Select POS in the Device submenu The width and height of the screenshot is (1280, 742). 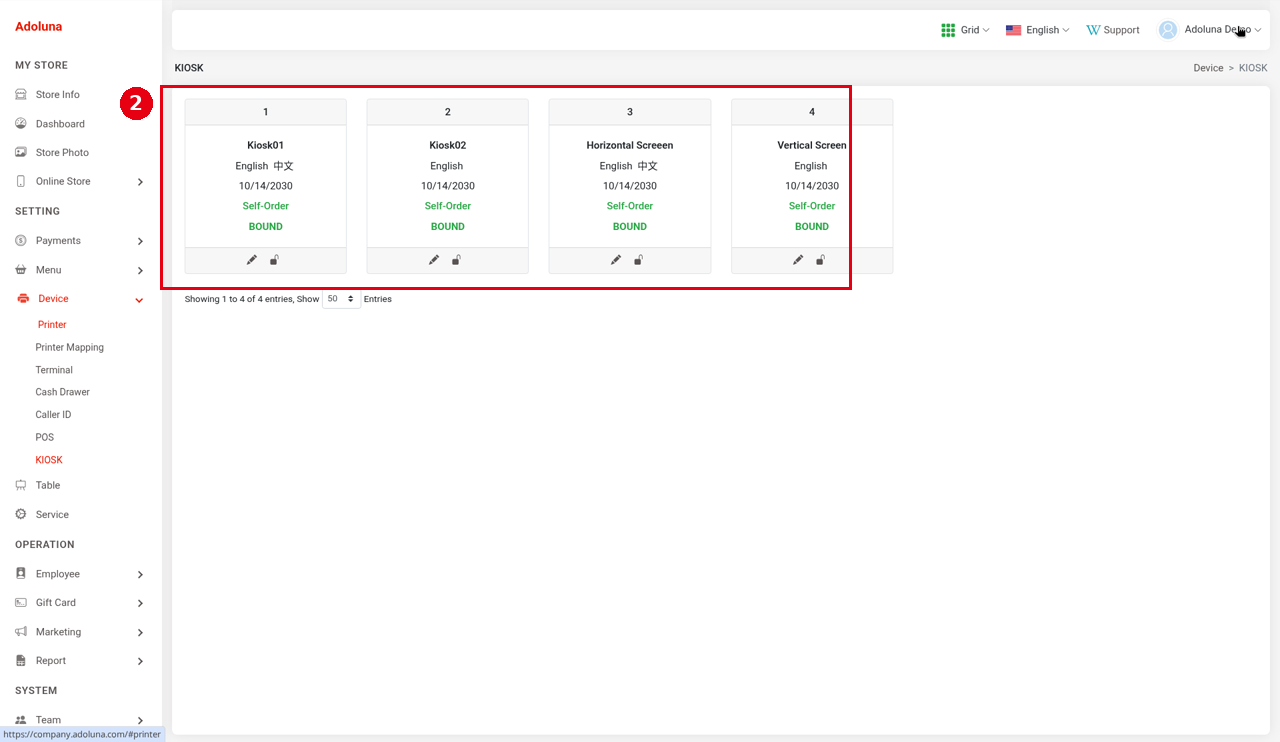(45, 437)
